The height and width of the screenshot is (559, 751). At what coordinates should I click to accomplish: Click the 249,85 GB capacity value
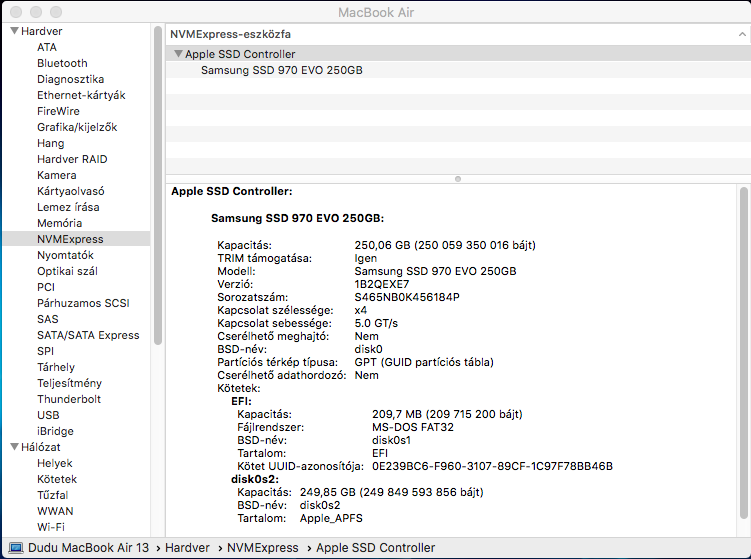(391, 492)
